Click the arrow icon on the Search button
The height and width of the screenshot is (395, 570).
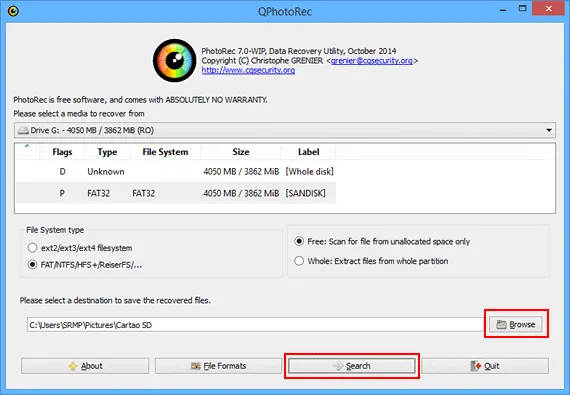pyautogui.click(x=338, y=366)
